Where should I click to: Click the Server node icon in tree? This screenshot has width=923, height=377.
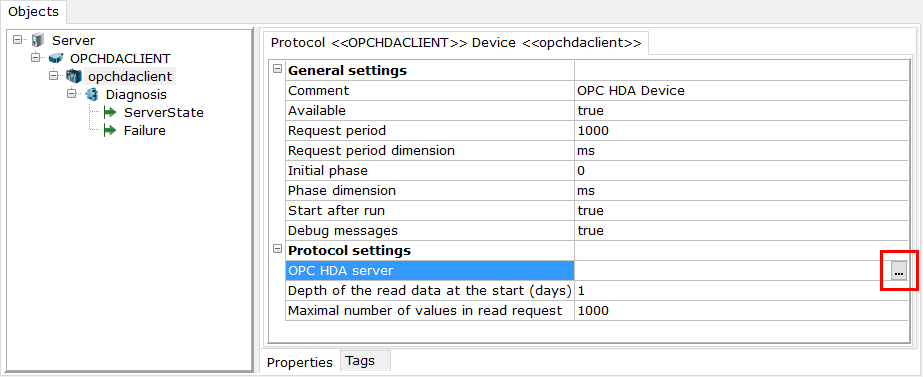pos(38,40)
